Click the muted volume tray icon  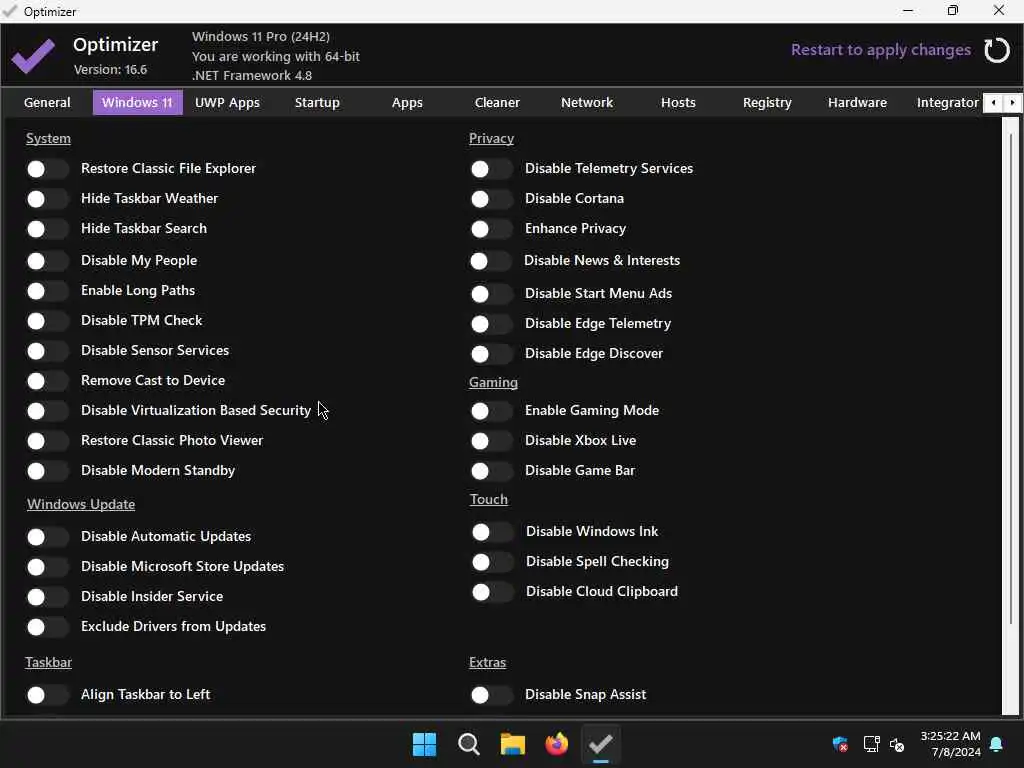[x=898, y=744]
